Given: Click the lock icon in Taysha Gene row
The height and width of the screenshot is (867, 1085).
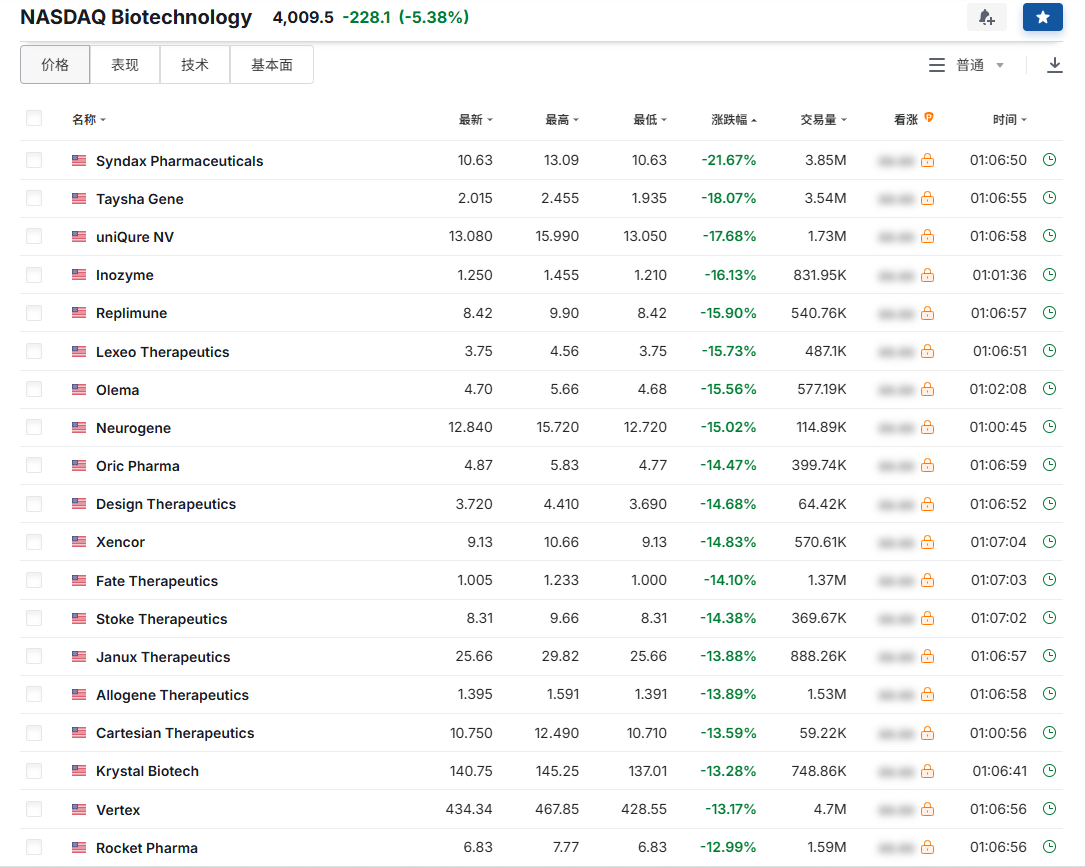Looking at the screenshot, I should pos(927,199).
